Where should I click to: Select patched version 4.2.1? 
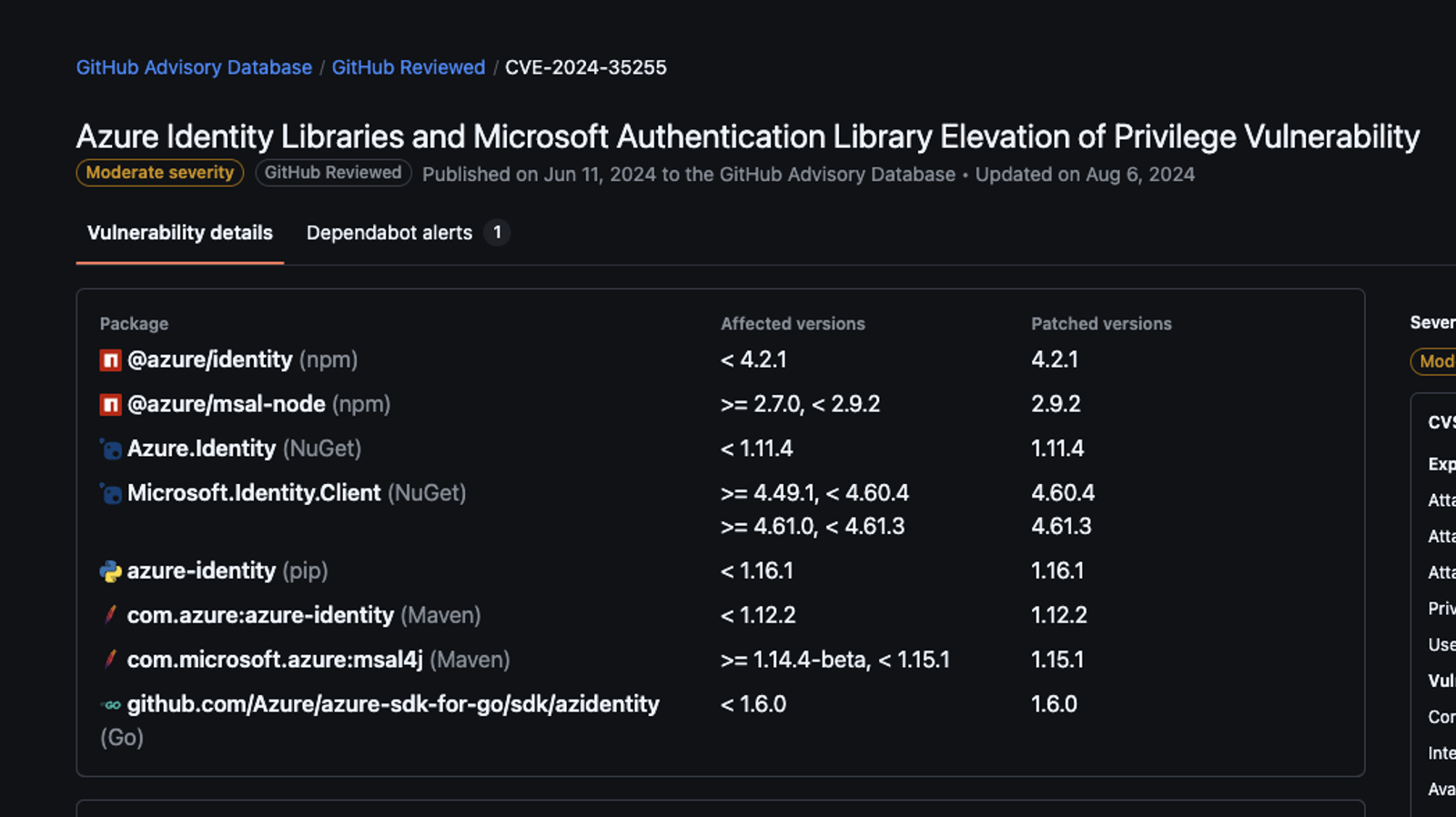[x=1055, y=359]
